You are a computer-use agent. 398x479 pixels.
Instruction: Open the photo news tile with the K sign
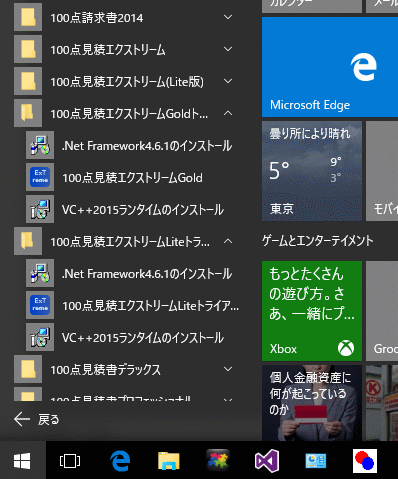382,403
